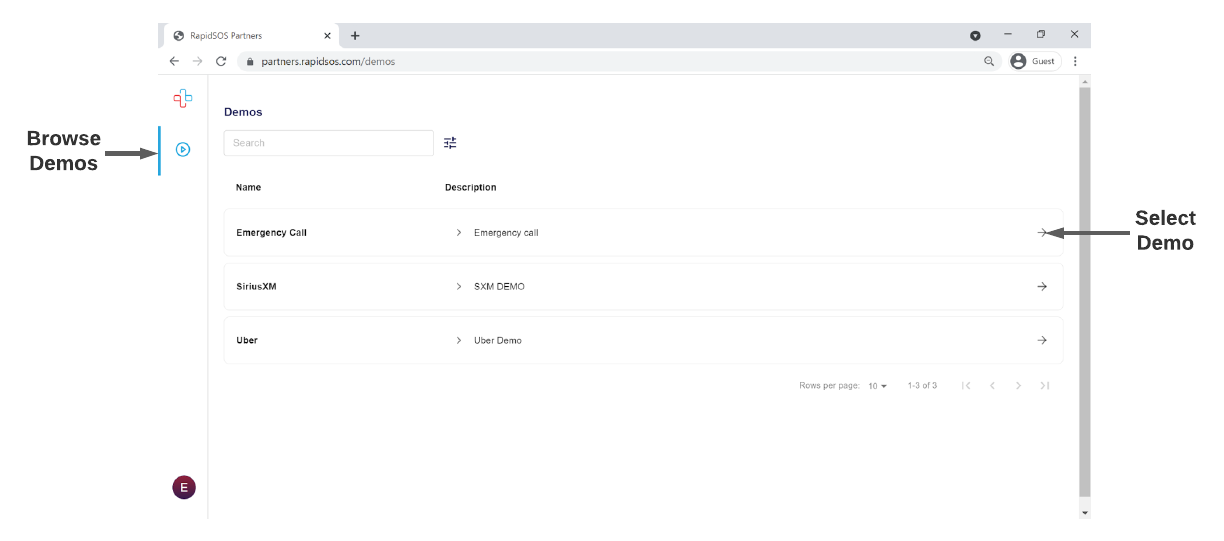
Task: Select the RapidSOS Partners tab
Action: pos(250,36)
